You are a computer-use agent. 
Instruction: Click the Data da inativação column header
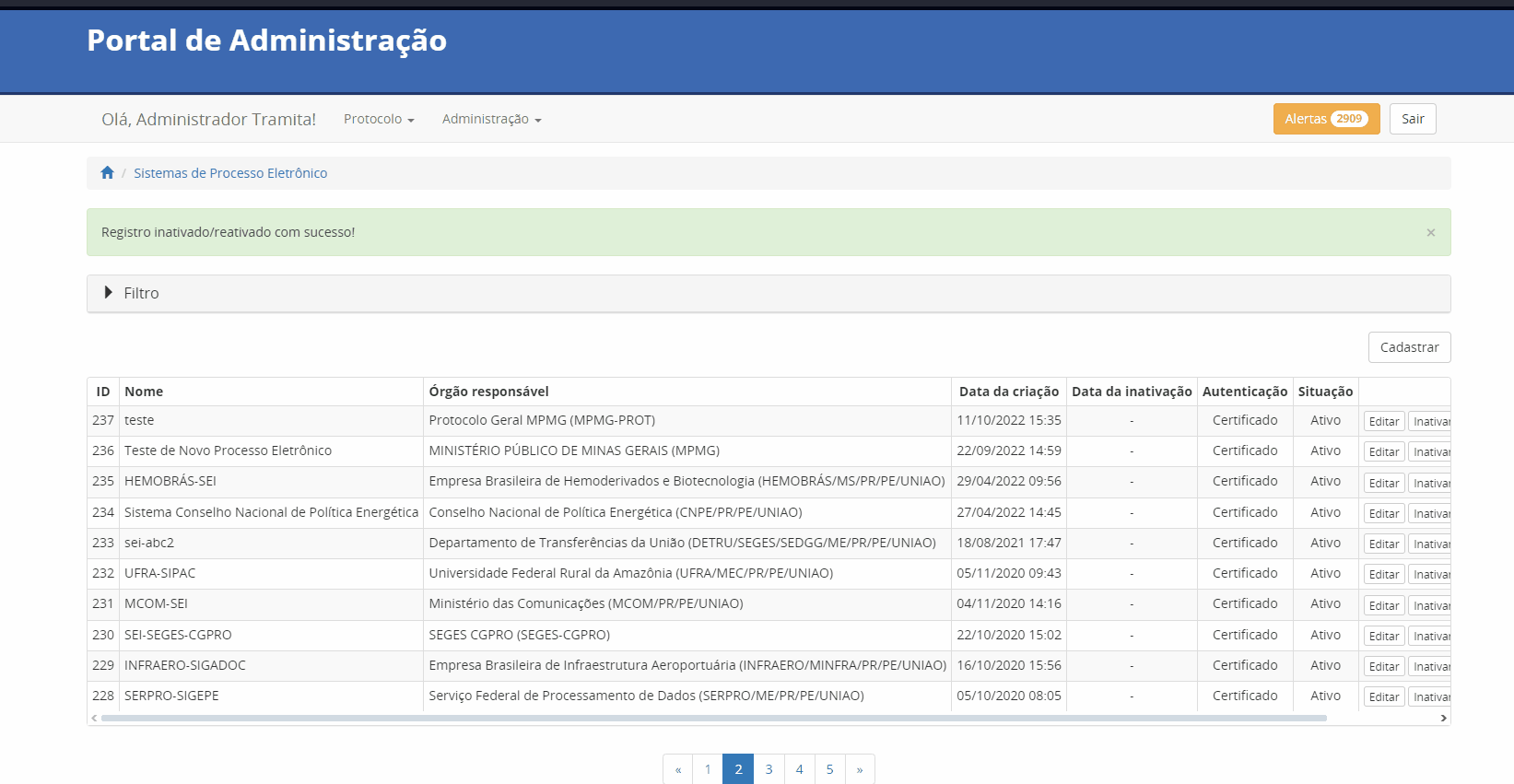coord(1132,392)
